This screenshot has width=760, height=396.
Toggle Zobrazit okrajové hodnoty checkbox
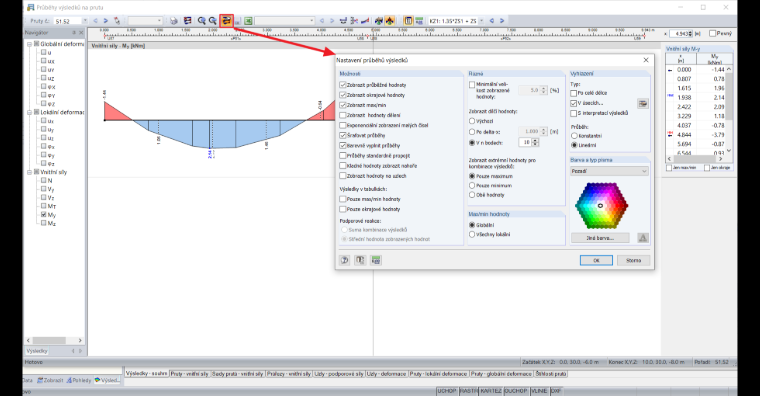point(343,95)
